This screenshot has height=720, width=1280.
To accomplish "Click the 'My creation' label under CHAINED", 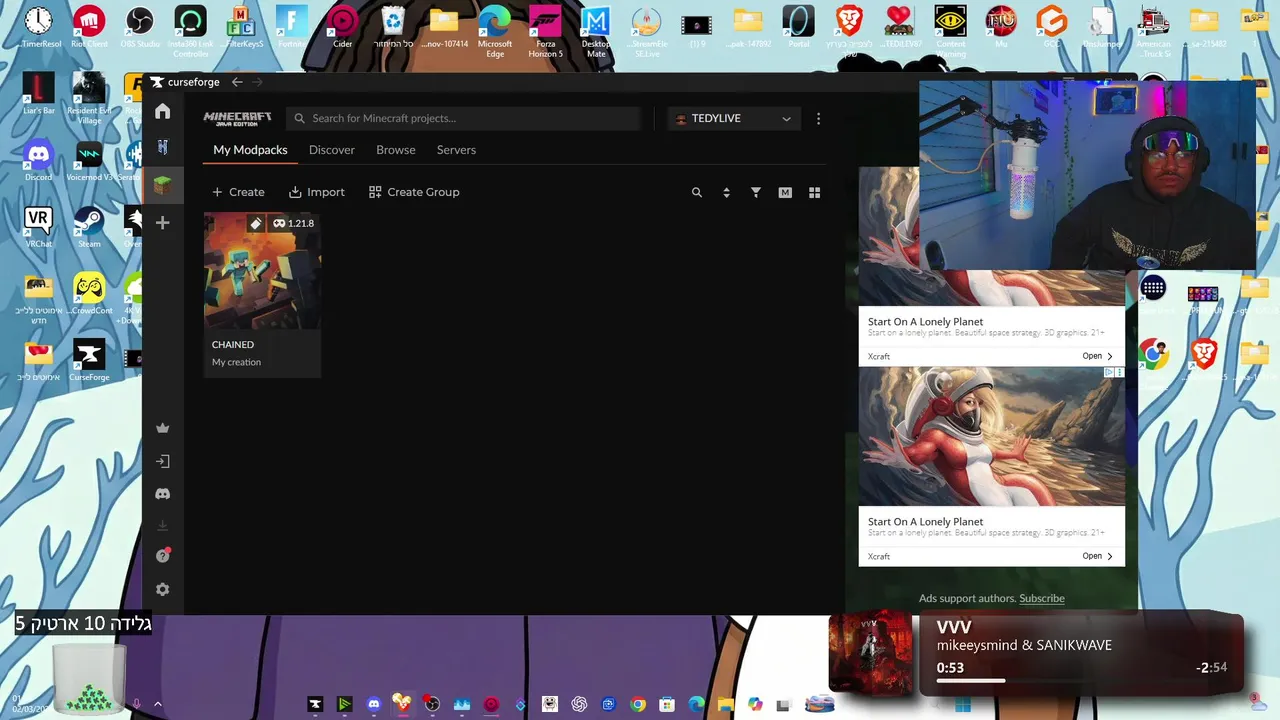I will click(x=236, y=362).
